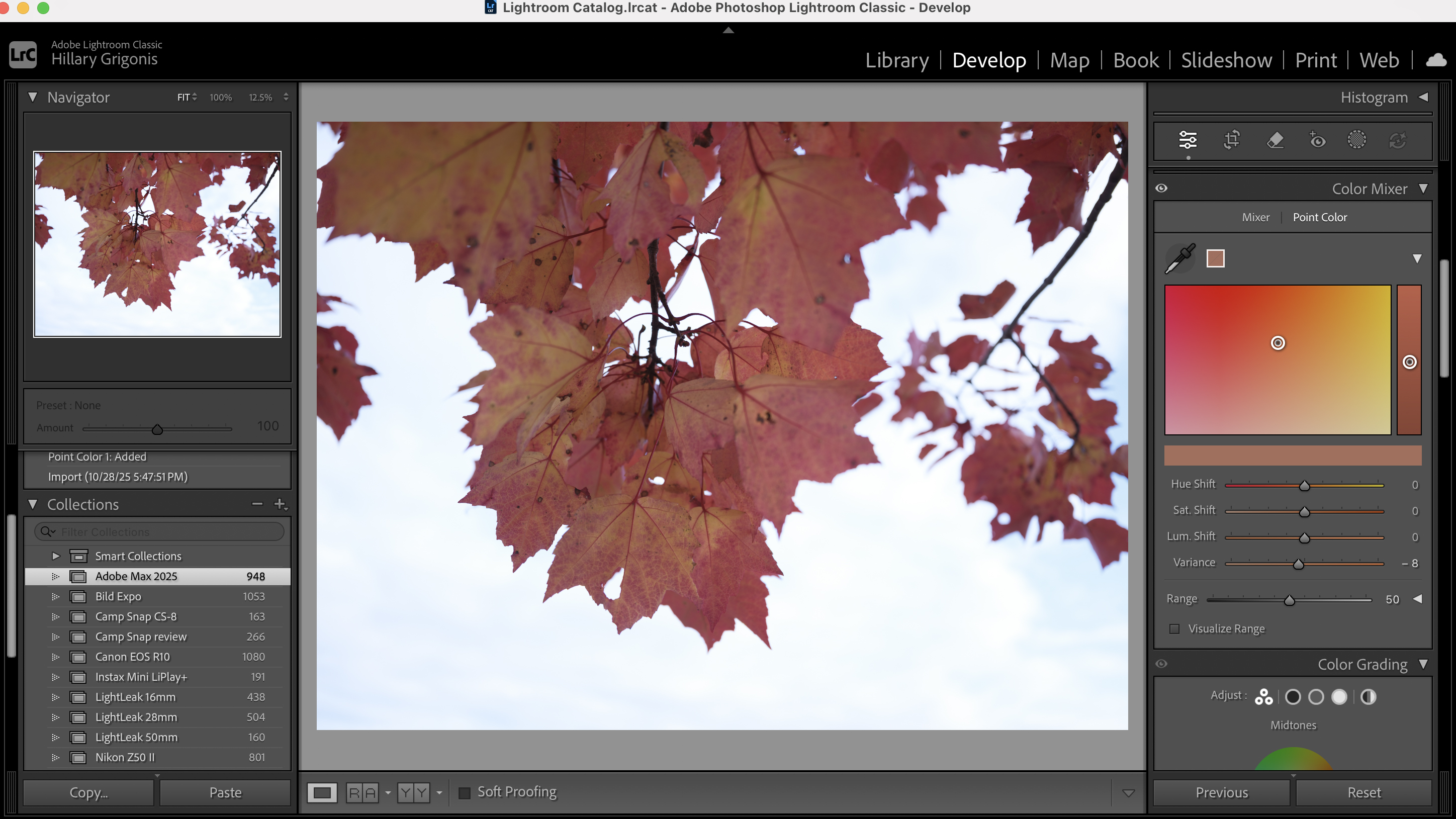Viewport: 1456px width, 819px height.
Task: Add a new collection with plus icon
Action: (x=280, y=504)
